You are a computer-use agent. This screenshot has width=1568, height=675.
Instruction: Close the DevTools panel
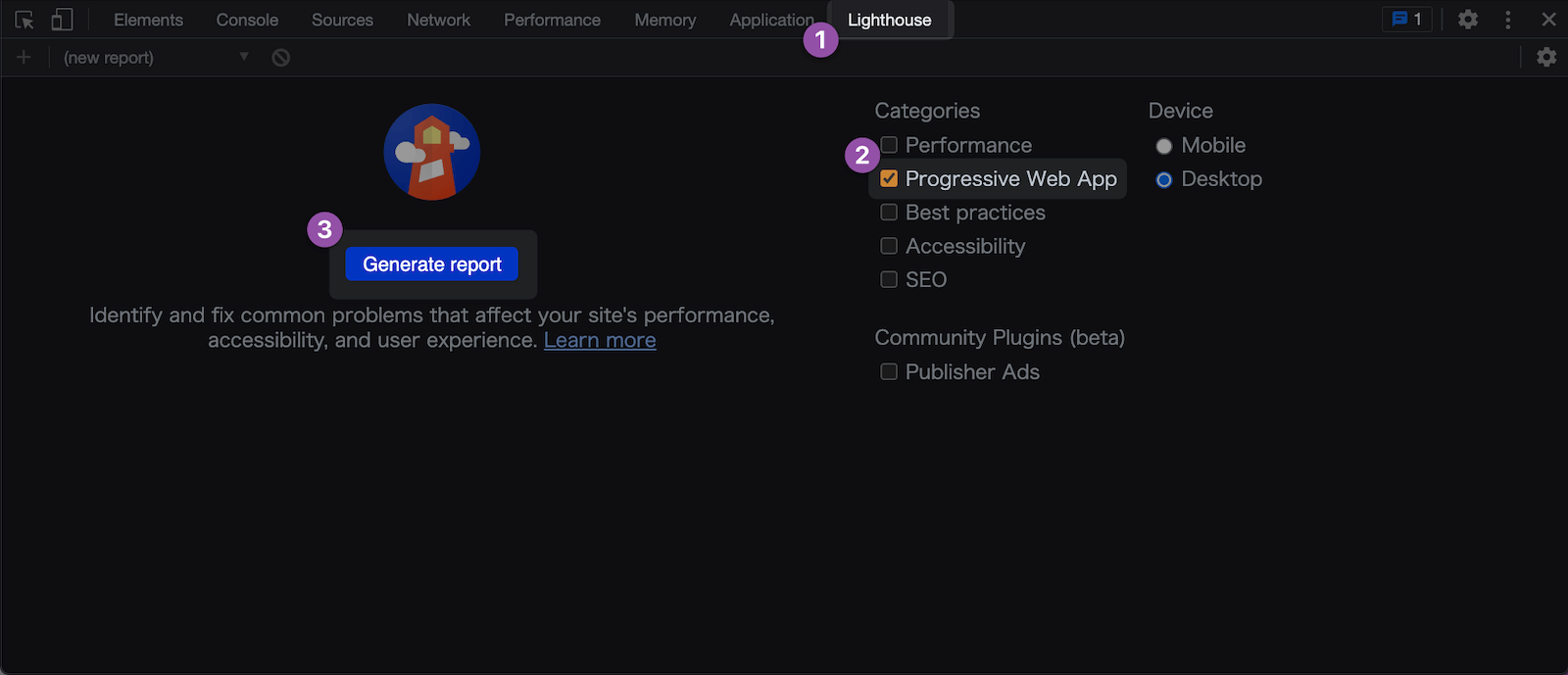point(1548,20)
